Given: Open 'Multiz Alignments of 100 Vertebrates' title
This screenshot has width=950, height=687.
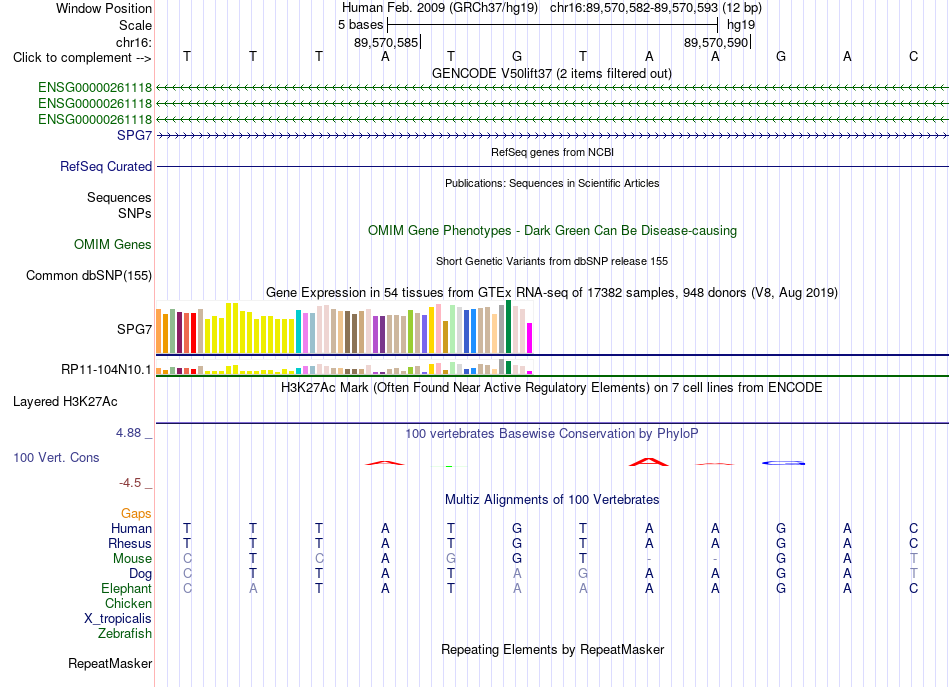Looking at the screenshot, I should pyautogui.click(x=552, y=500).
